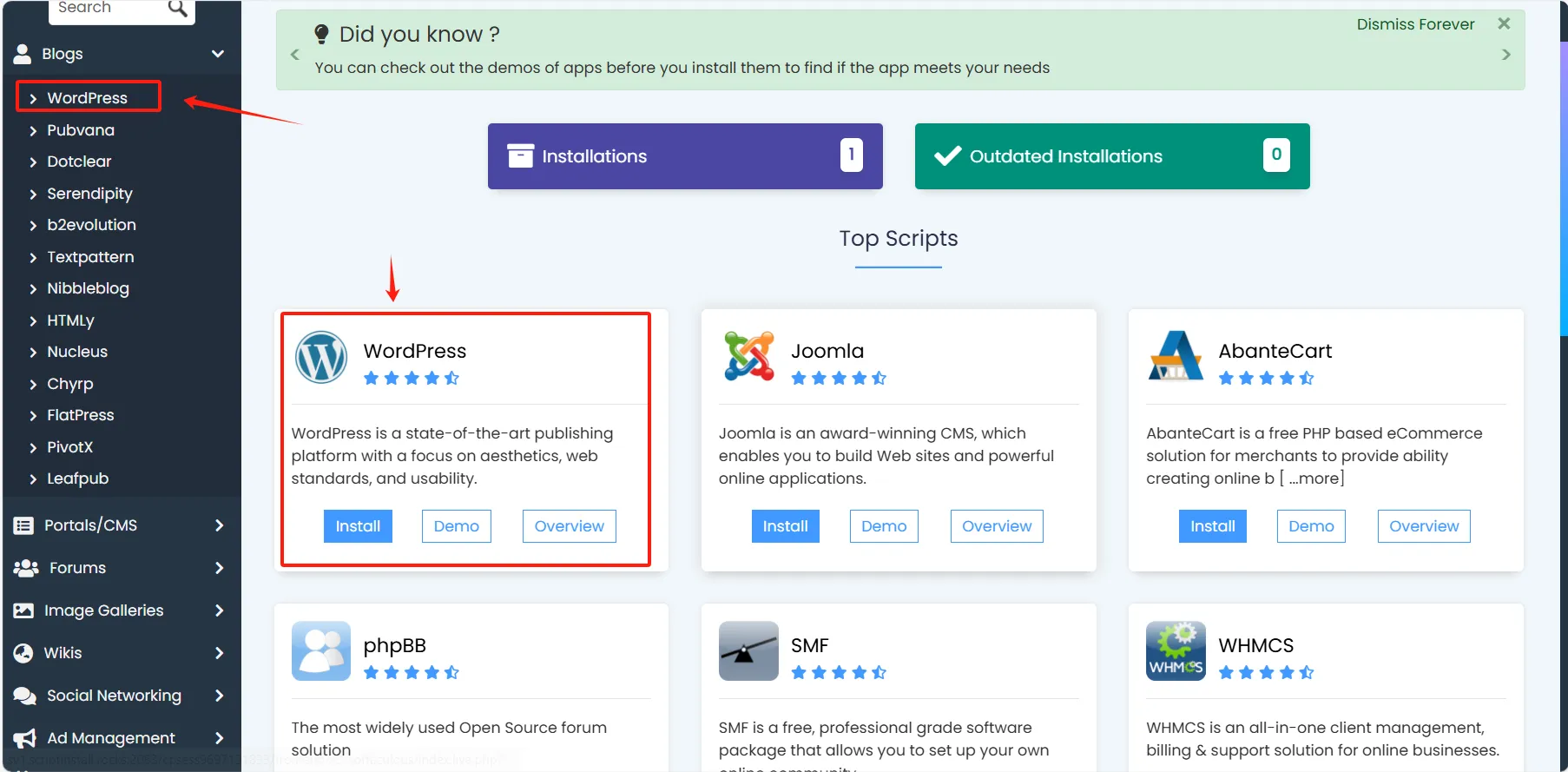Expand the Image Galleries category
This screenshot has width=1568, height=772.
(x=219, y=610)
